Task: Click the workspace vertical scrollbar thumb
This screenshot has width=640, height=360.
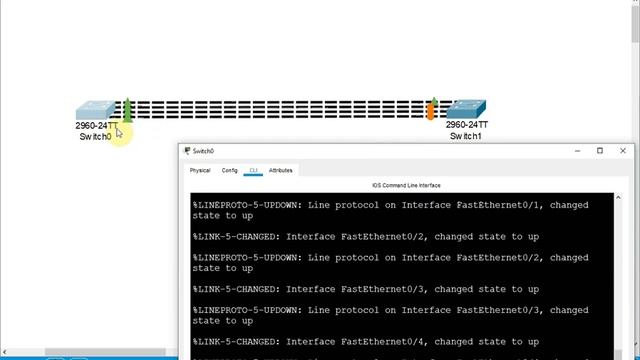Action: click(x=636, y=24)
